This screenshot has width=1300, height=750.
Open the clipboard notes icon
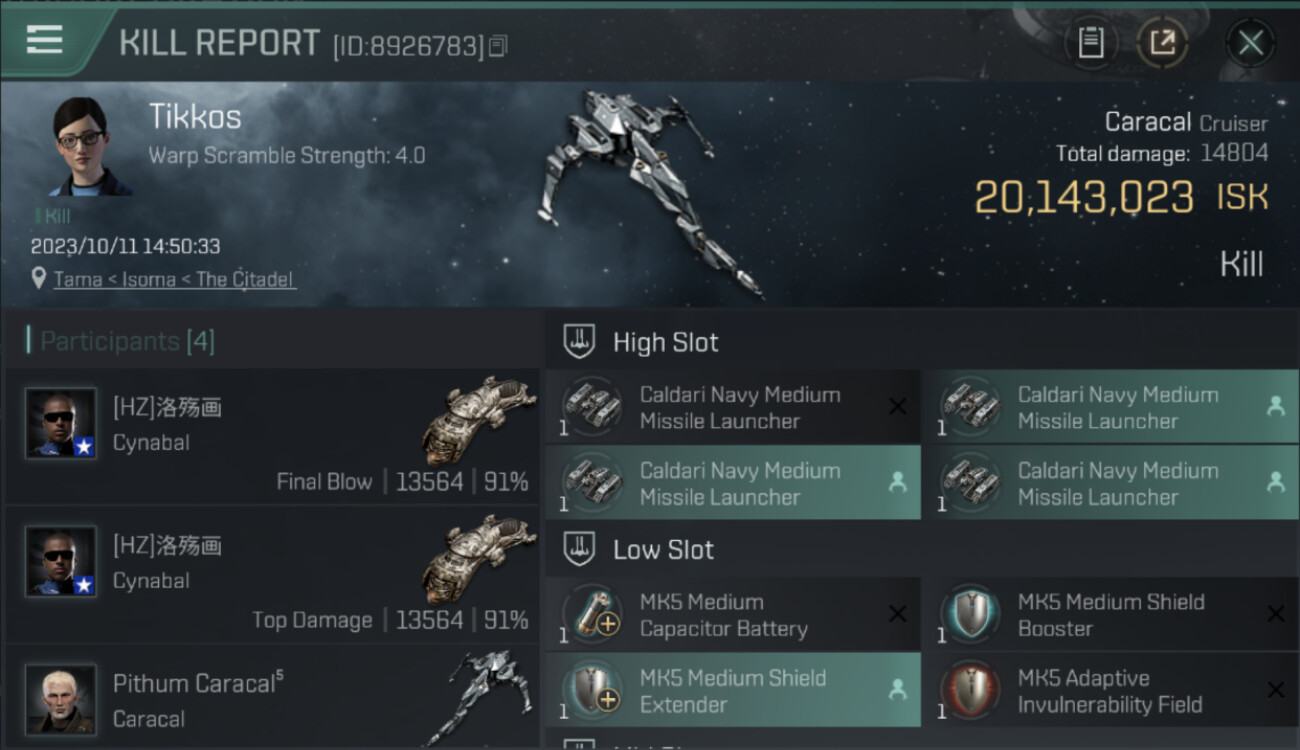pyautogui.click(x=1090, y=43)
